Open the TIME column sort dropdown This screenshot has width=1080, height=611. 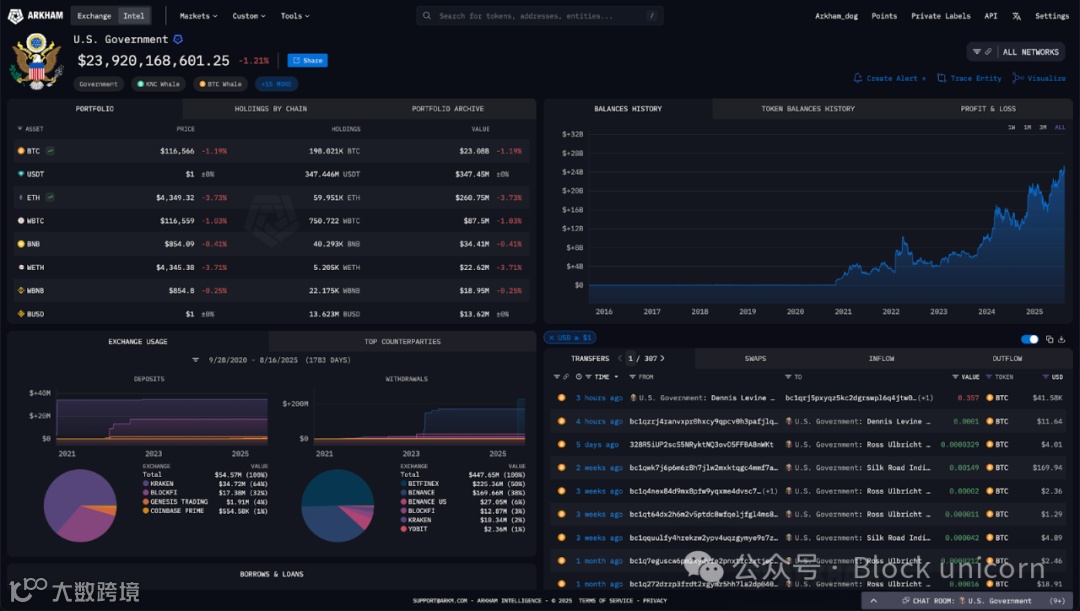click(616, 377)
